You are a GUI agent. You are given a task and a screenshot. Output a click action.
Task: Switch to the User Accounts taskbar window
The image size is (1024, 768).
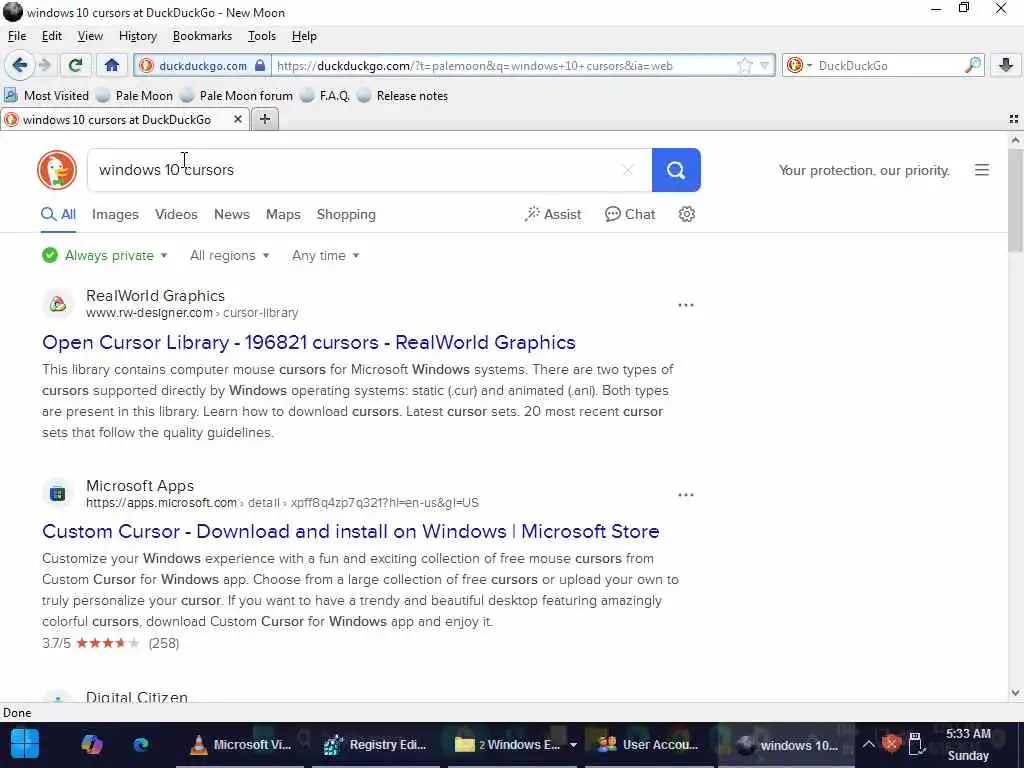[648, 744]
